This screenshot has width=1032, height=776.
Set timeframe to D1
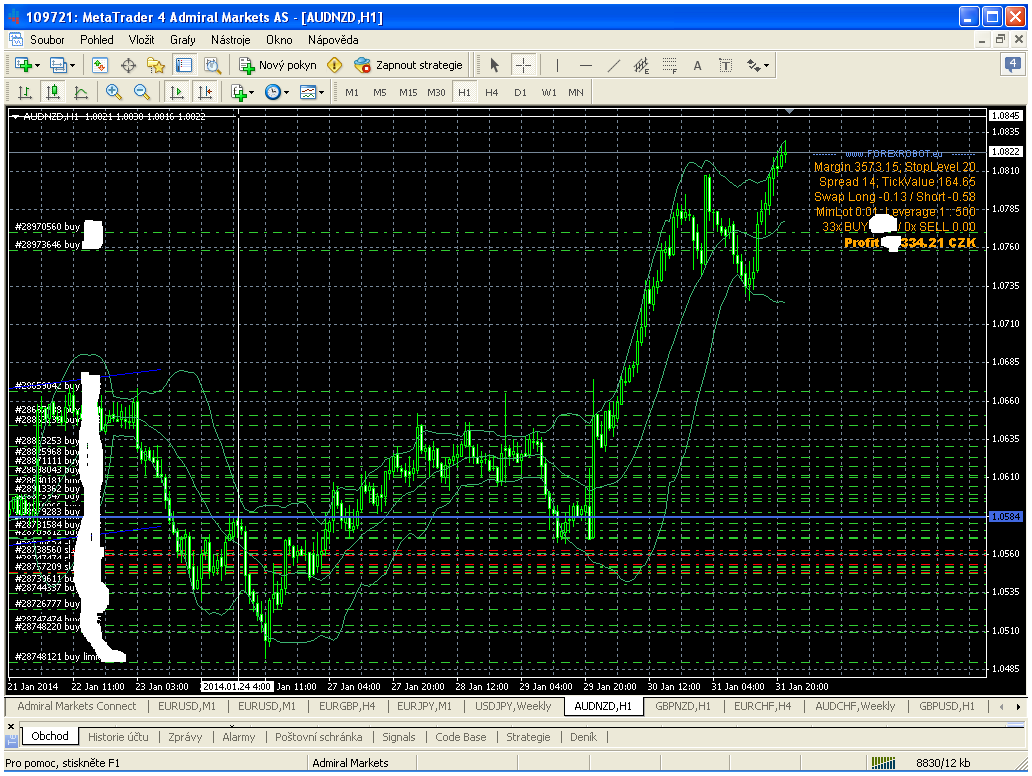point(521,92)
